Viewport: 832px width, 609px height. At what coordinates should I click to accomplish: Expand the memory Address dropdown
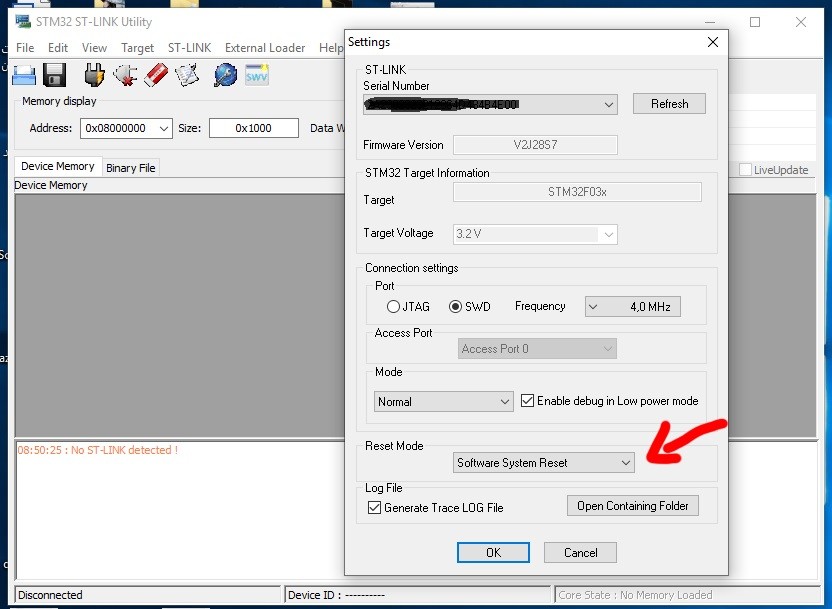pyautogui.click(x=163, y=128)
